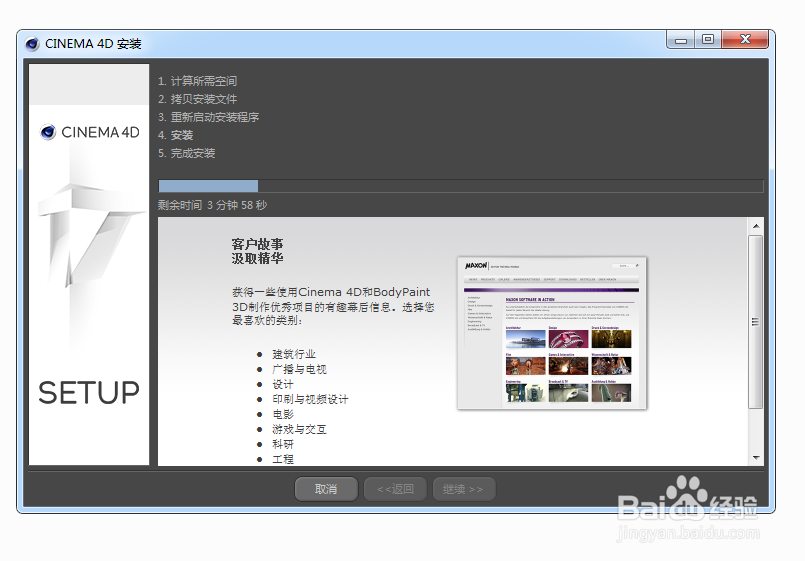
Task: Click the SETUP text in sidebar
Action: 89,393
